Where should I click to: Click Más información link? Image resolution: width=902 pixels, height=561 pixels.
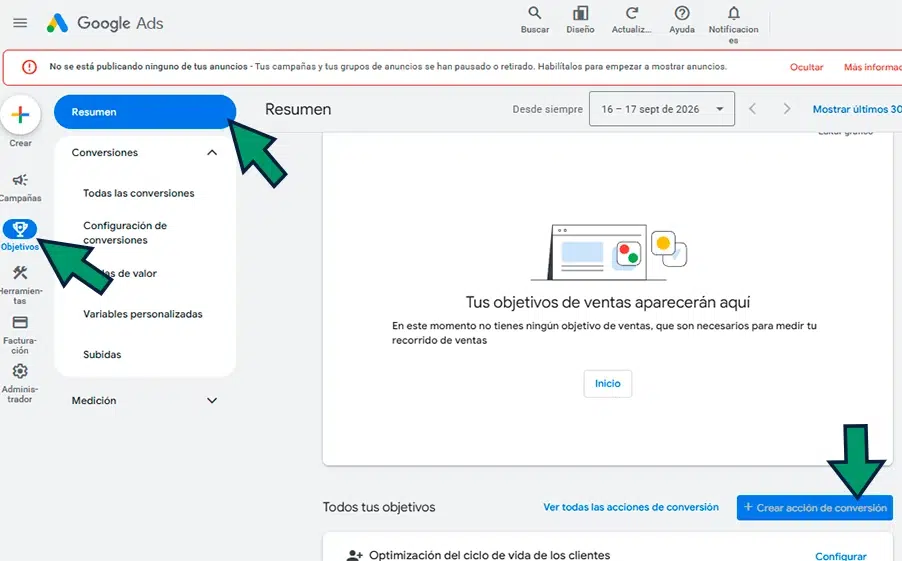tap(872, 67)
